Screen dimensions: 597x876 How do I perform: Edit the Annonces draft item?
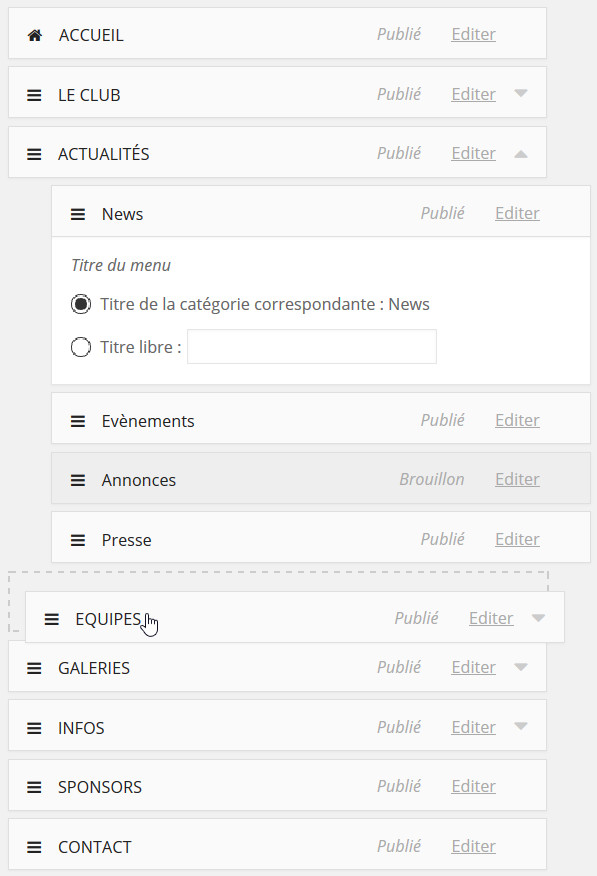coord(517,479)
